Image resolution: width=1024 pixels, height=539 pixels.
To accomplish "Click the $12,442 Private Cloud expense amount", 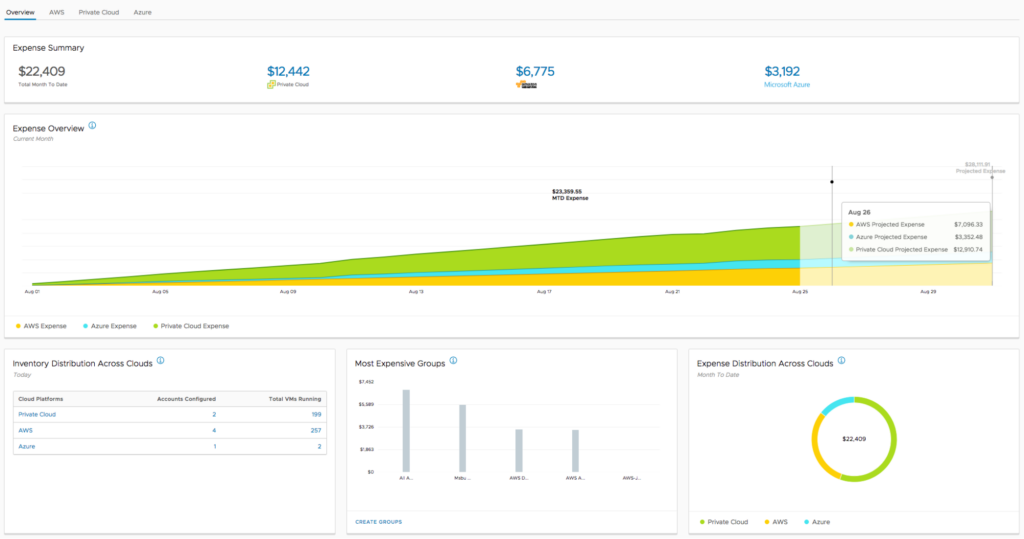I will click(x=289, y=71).
